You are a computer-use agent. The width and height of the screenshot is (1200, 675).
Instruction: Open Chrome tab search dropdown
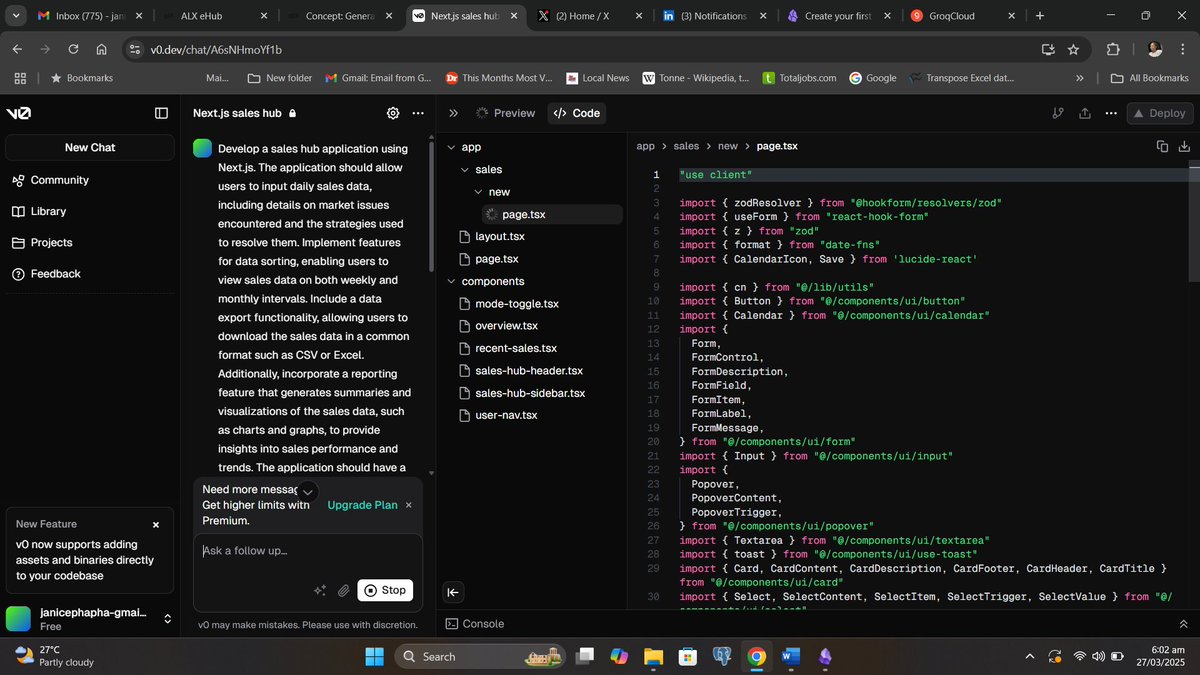coord(16,16)
